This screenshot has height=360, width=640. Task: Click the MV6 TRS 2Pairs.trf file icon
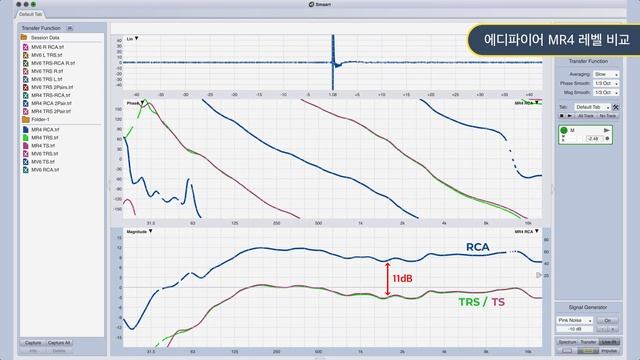[25, 87]
